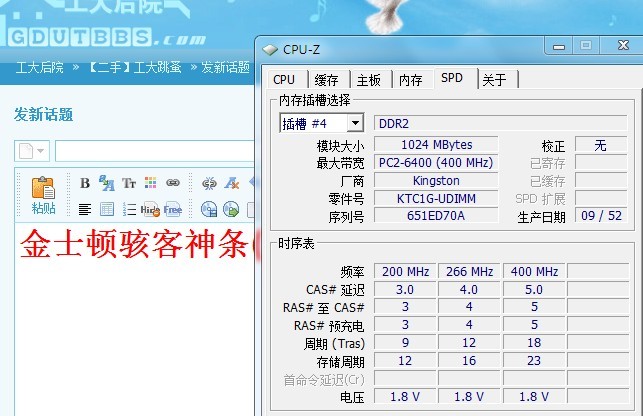Open the 【二手】工大跳蚤 breadcrumb link
This screenshot has width=643, height=416.
135,67
